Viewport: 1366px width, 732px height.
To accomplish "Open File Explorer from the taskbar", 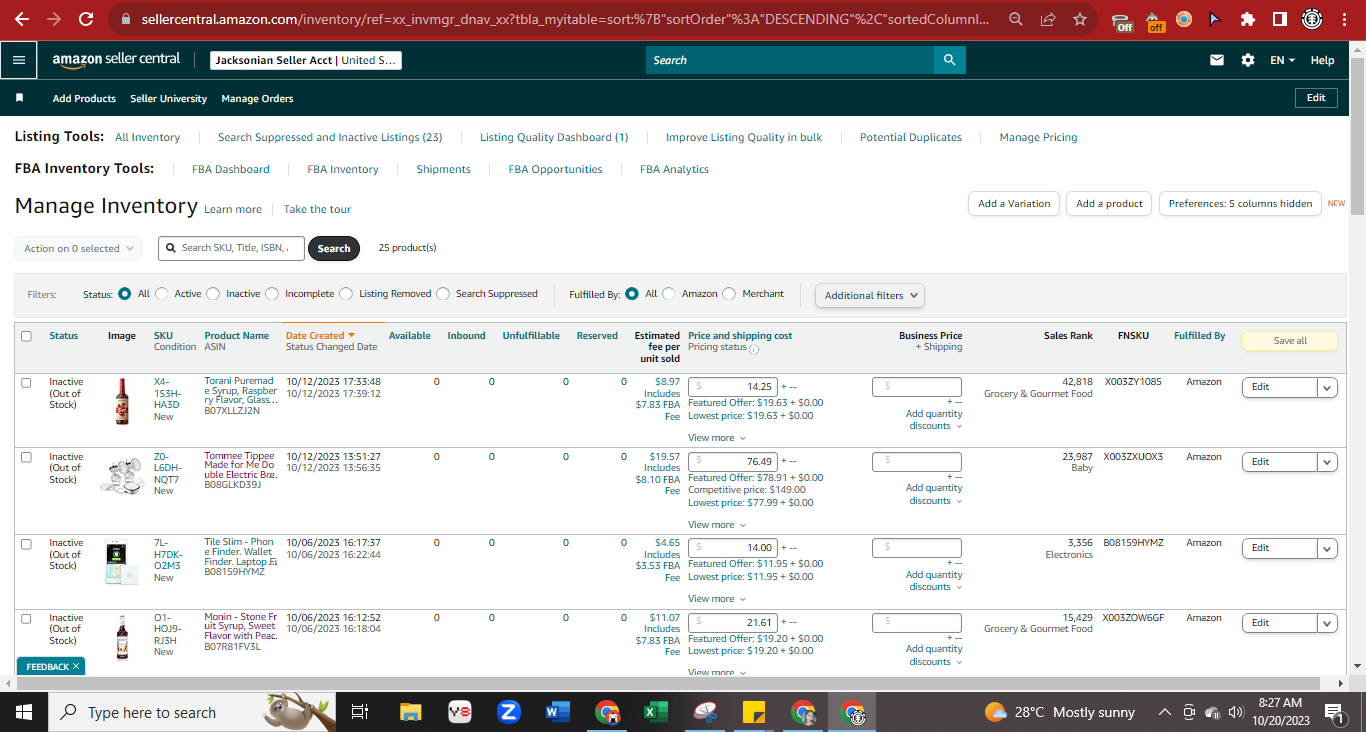I will (411, 712).
